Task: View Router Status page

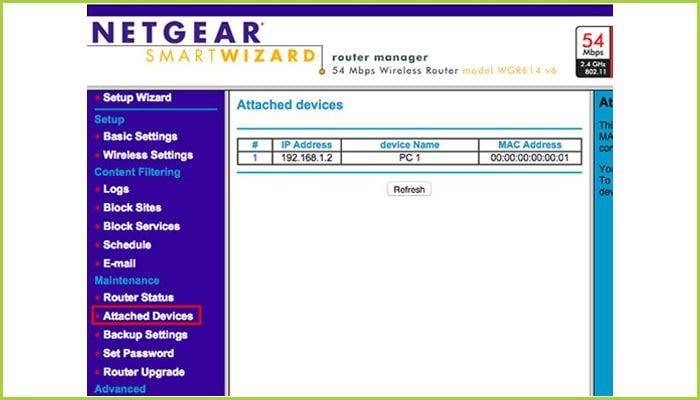Action: [x=138, y=297]
